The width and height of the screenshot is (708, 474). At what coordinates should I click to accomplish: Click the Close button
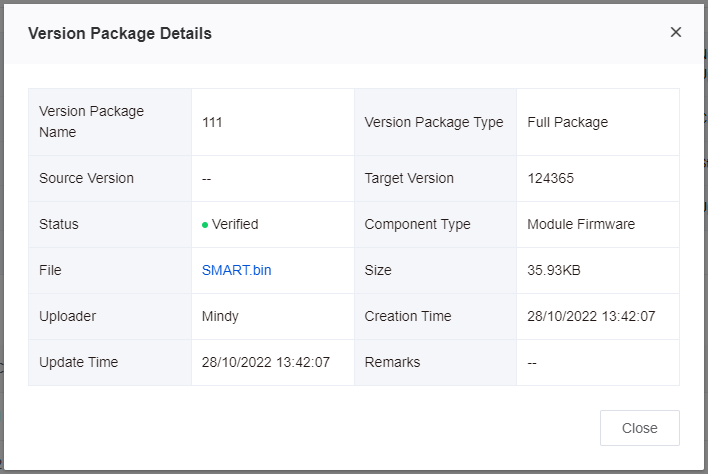pyautogui.click(x=639, y=428)
